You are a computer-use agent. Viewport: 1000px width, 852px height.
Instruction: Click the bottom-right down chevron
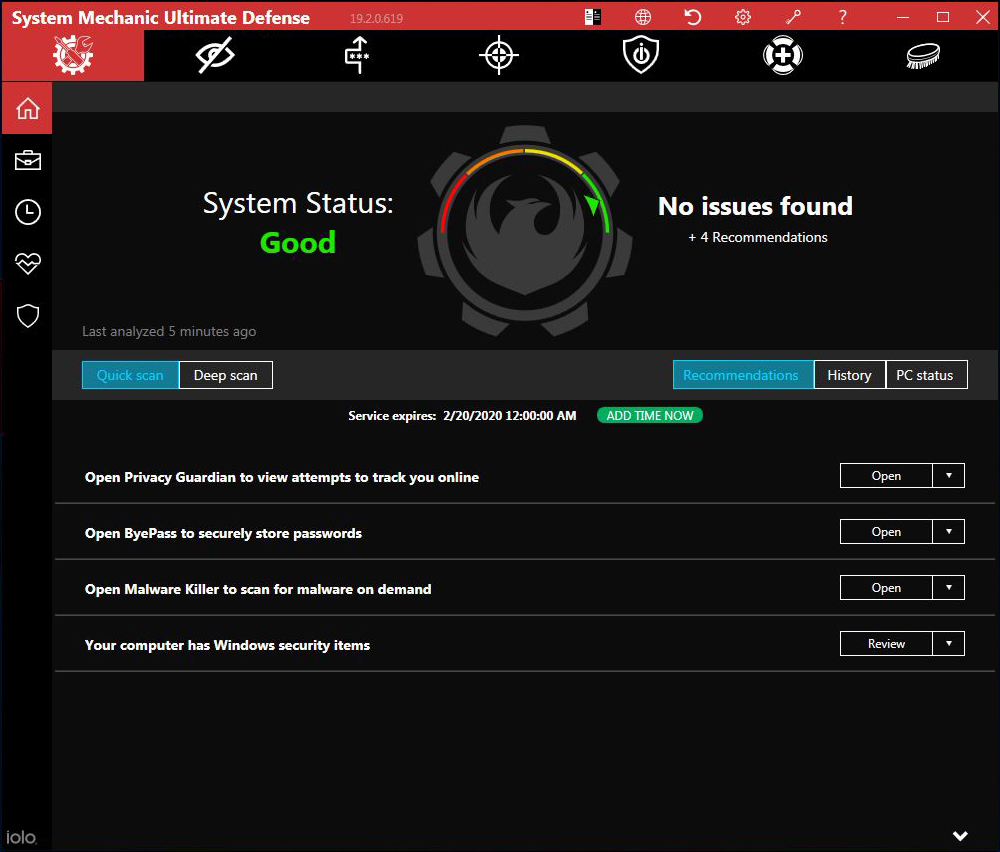point(960,835)
